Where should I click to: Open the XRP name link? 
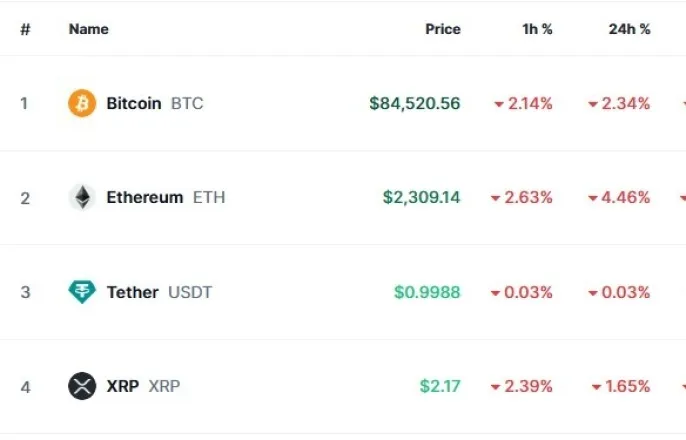[122, 386]
